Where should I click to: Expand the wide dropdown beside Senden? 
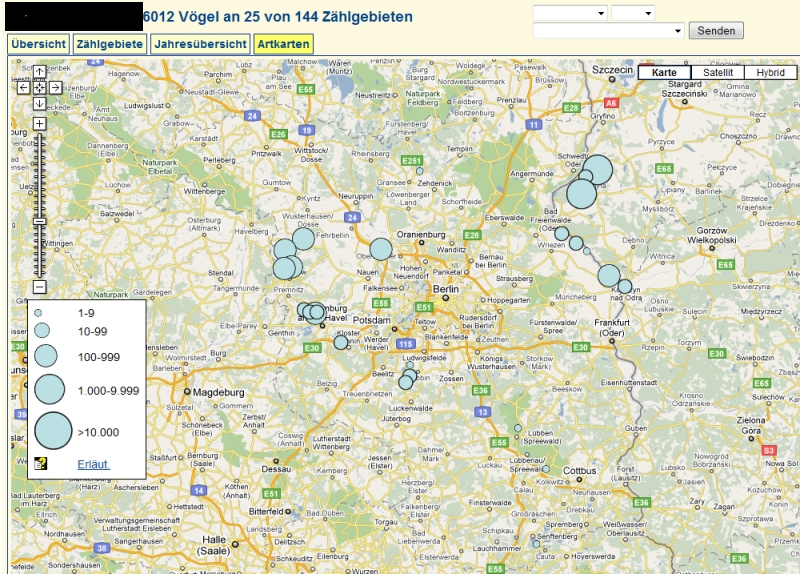[609, 31]
